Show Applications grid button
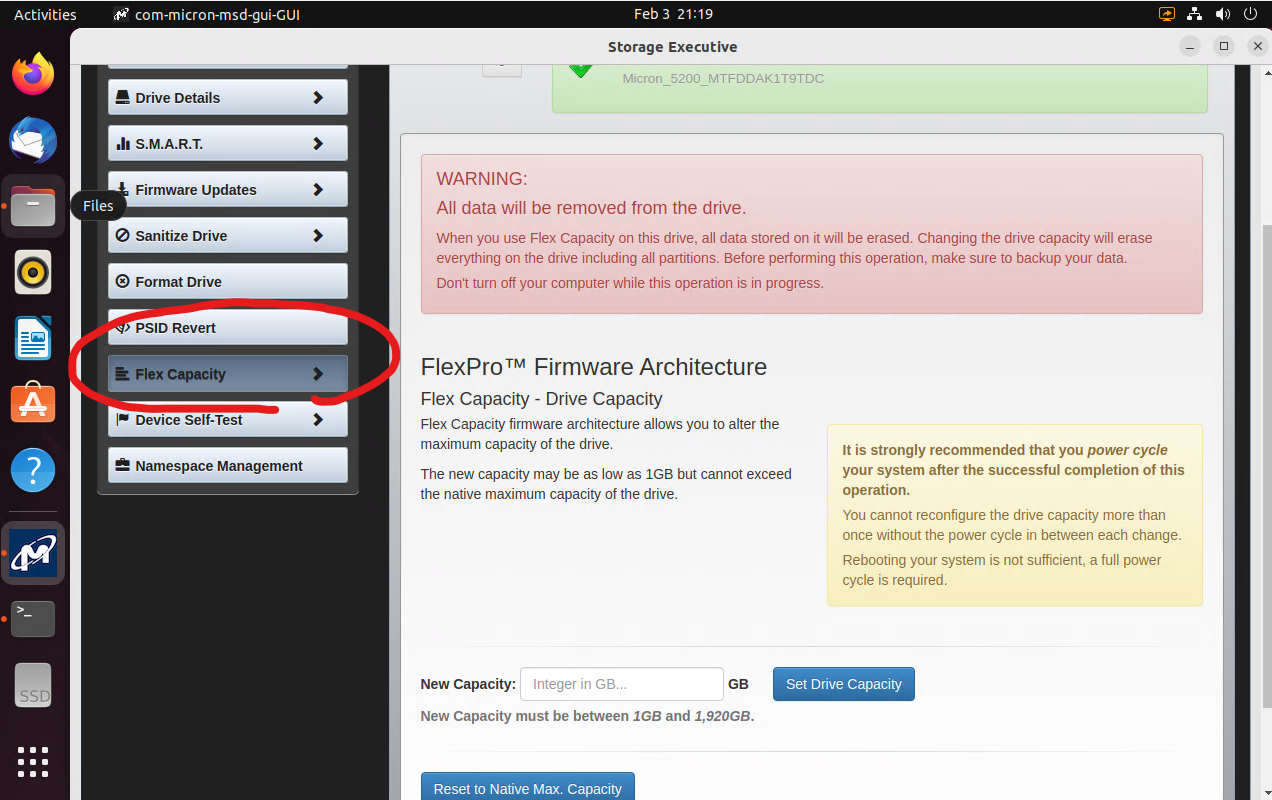This screenshot has height=800, width=1272. (33, 761)
